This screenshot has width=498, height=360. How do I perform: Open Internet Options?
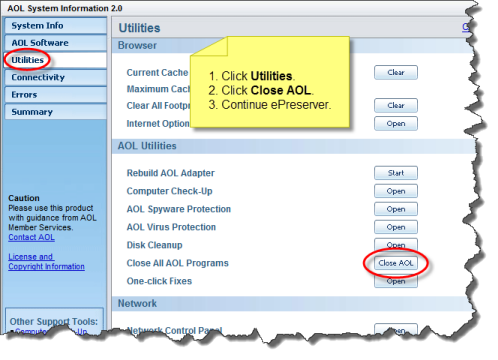(x=396, y=124)
